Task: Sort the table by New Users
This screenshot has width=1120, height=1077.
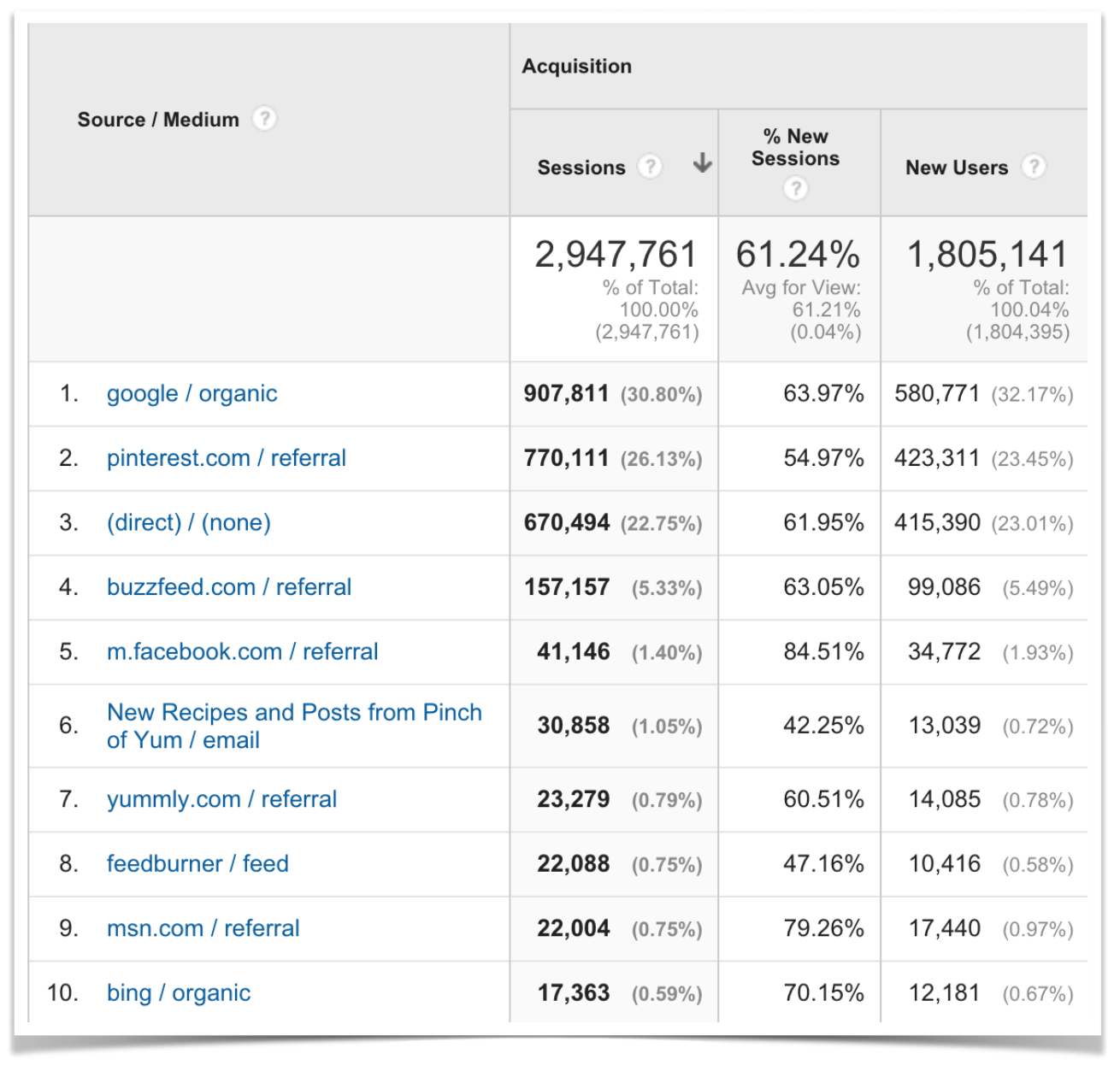Action: pyautogui.click(x=956, y=168)
